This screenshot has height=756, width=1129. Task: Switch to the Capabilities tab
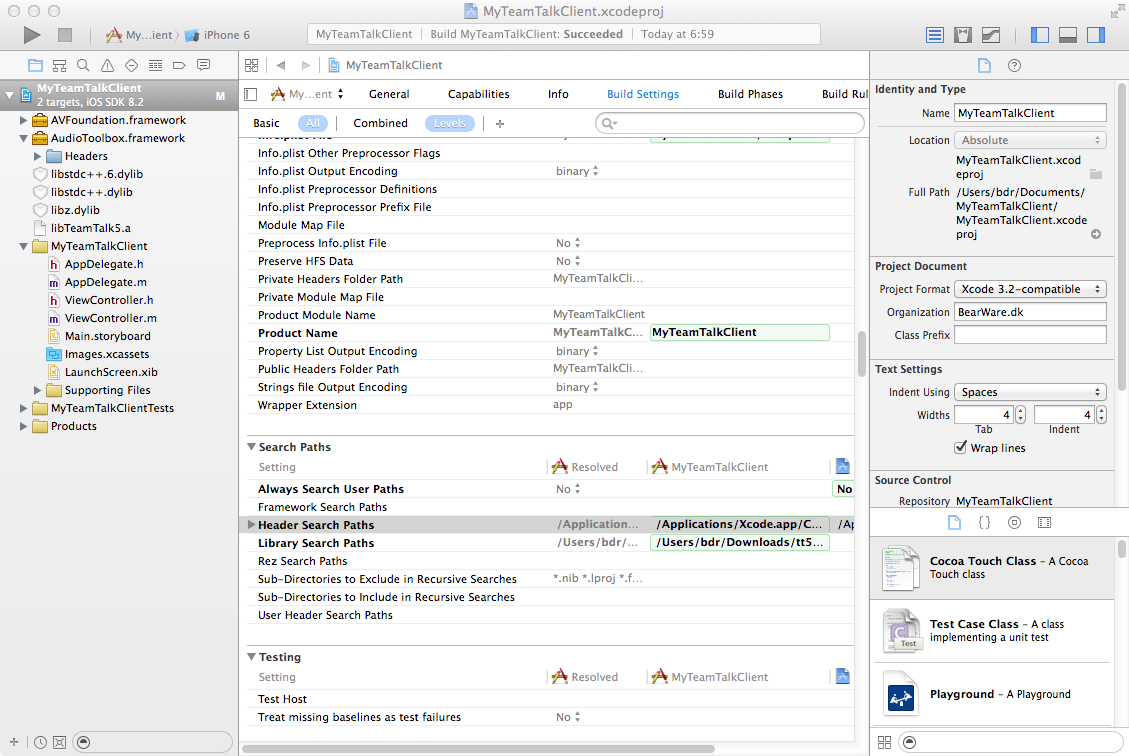[x=478, y=94]
